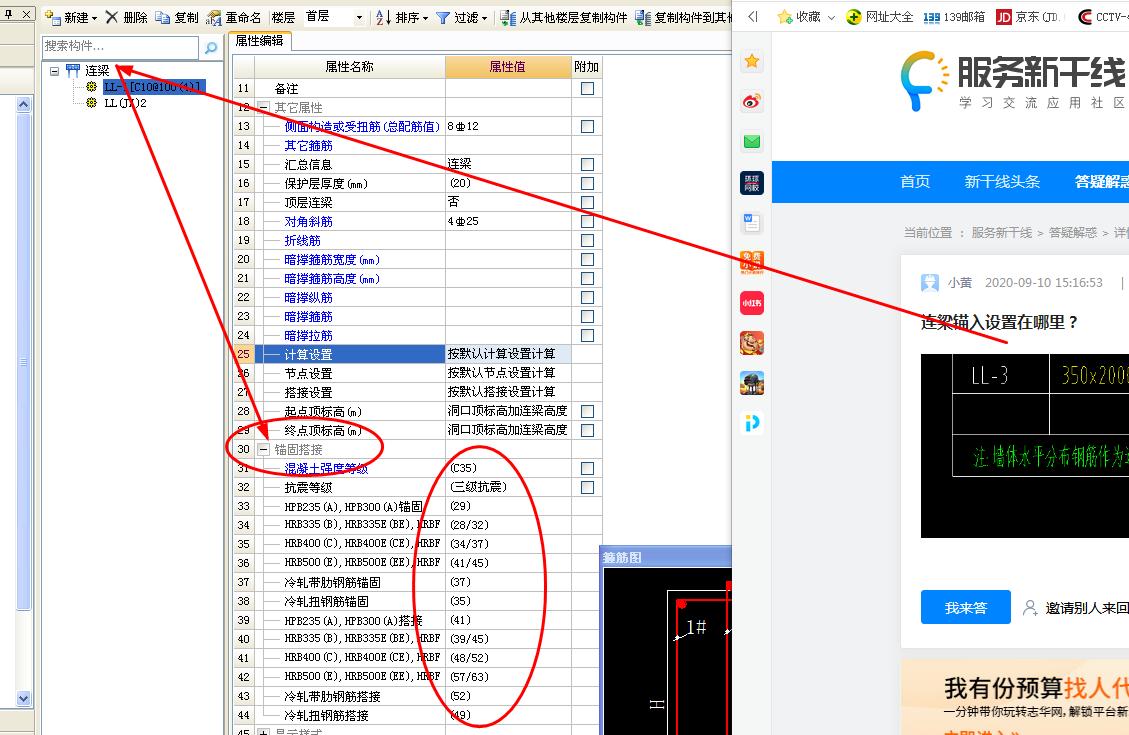The image size is (1129, 735).
Task: Click the 环球网校 sidebar icon
Action: tap(752, 182)
